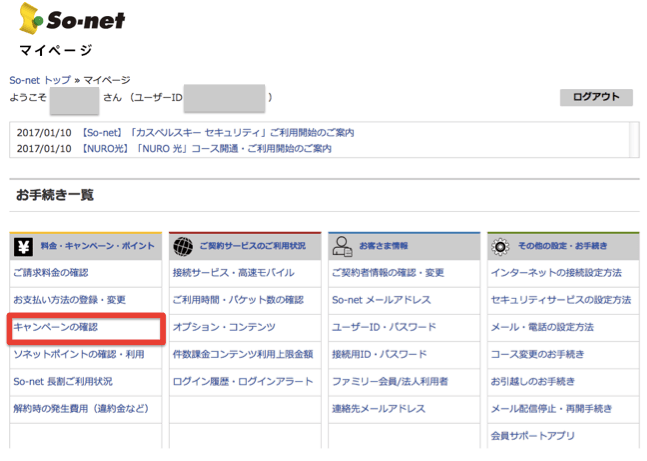
Task: Open ご契約者情報の確認・変更
Action: pos(388,273)
